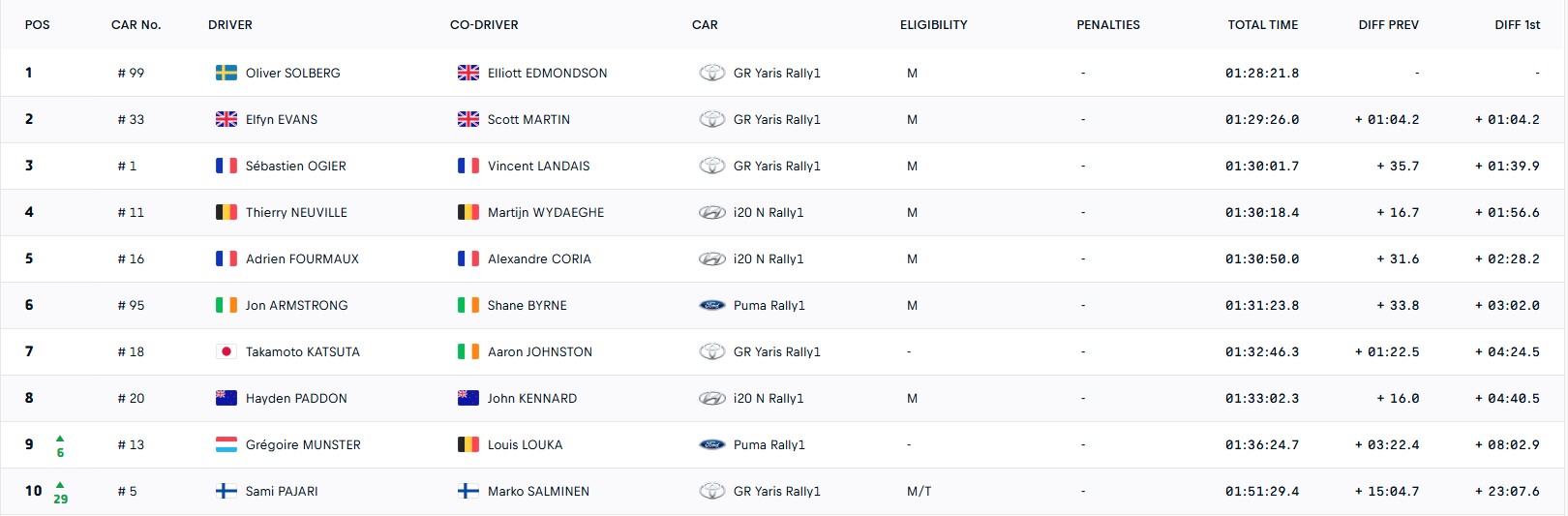Image resolution: width=1568 pixels, height=516 pixels.
Task: Open driver Sébastien OGIER
Action: coord(295,166)
